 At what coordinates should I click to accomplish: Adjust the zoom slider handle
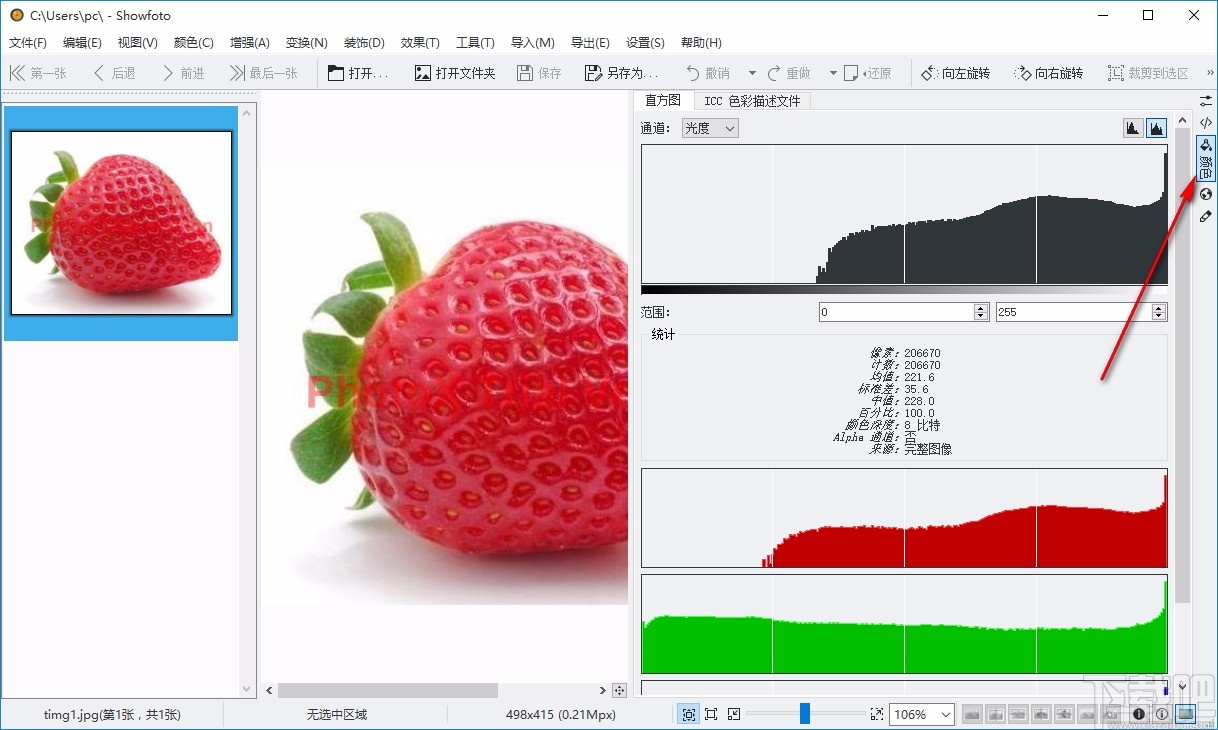pyautogui.click(x=805, y=713)
